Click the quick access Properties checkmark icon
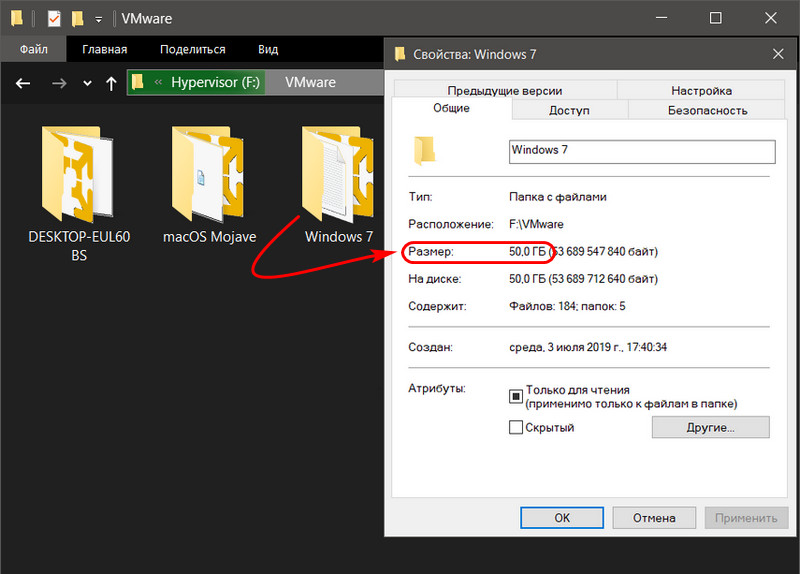Image resolution: width=800 pixels, height=574 pixels. coord(54,19)
